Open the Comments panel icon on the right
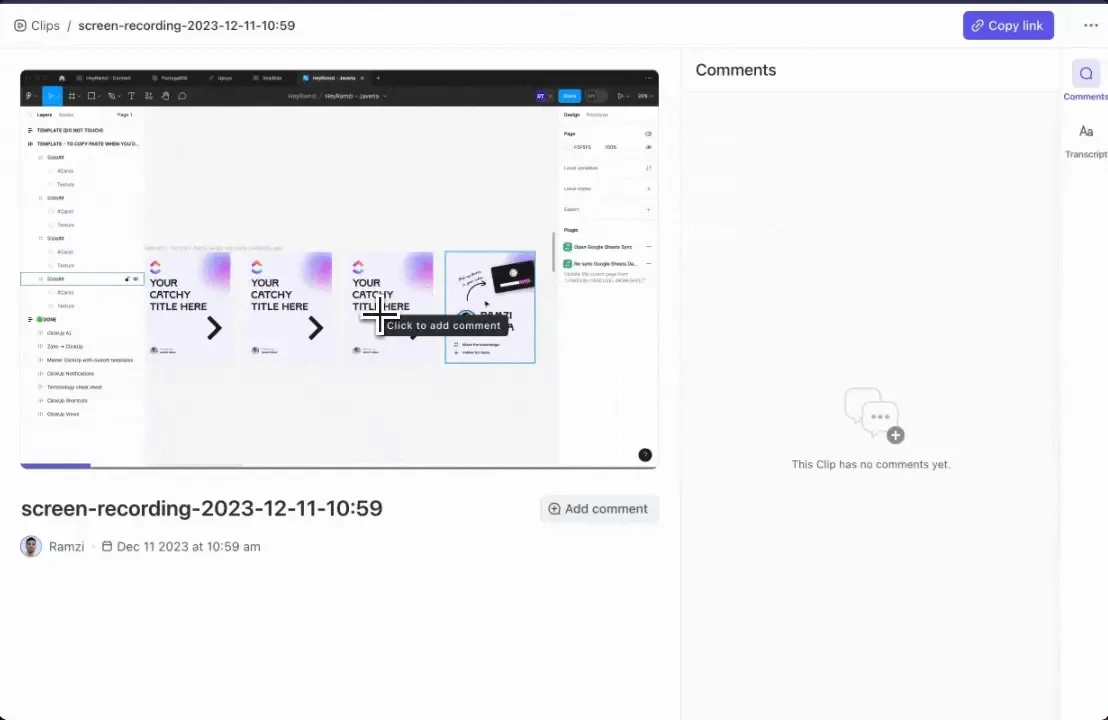This screenshot has height=720, width=1108. [1086, 73]
